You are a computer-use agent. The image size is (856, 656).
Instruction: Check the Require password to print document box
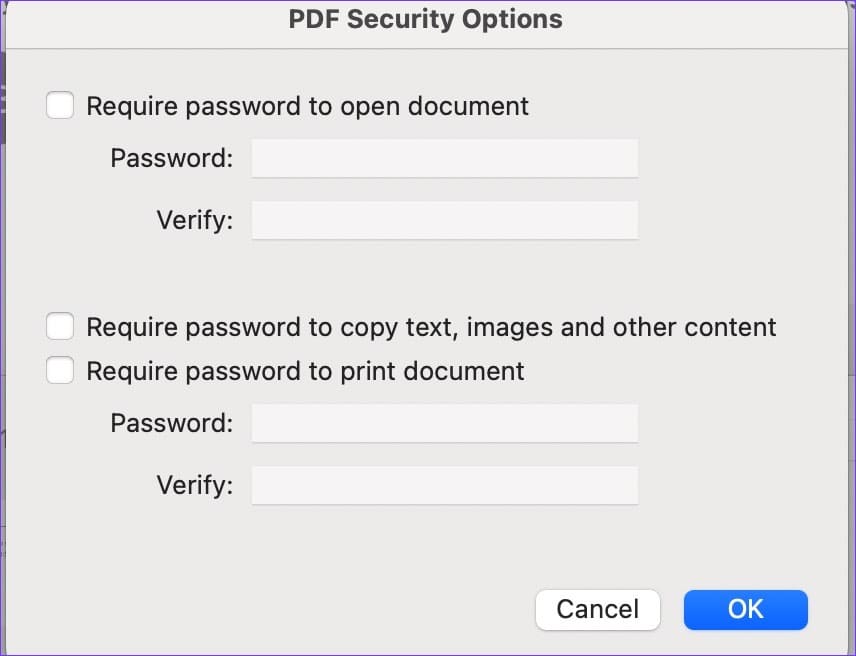60,371
